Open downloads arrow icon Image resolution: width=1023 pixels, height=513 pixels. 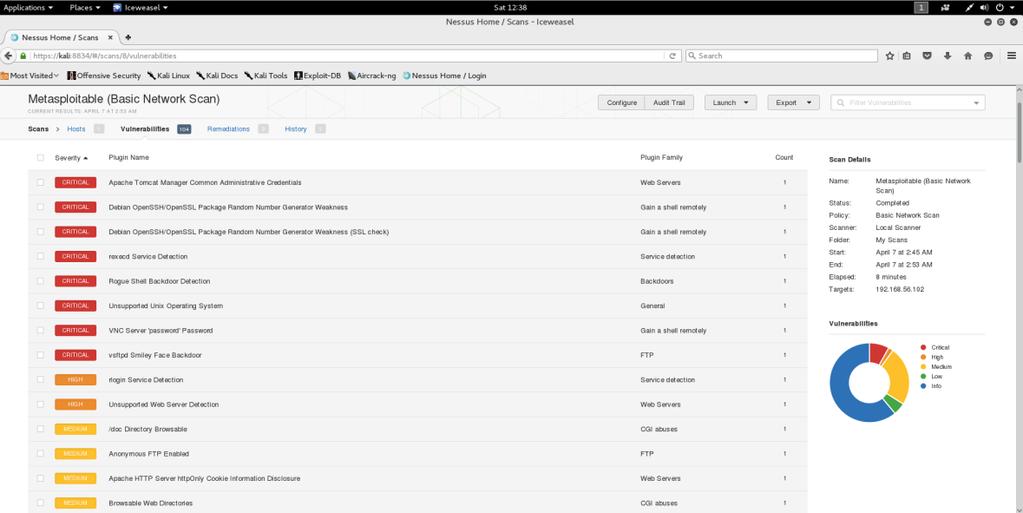947,56
